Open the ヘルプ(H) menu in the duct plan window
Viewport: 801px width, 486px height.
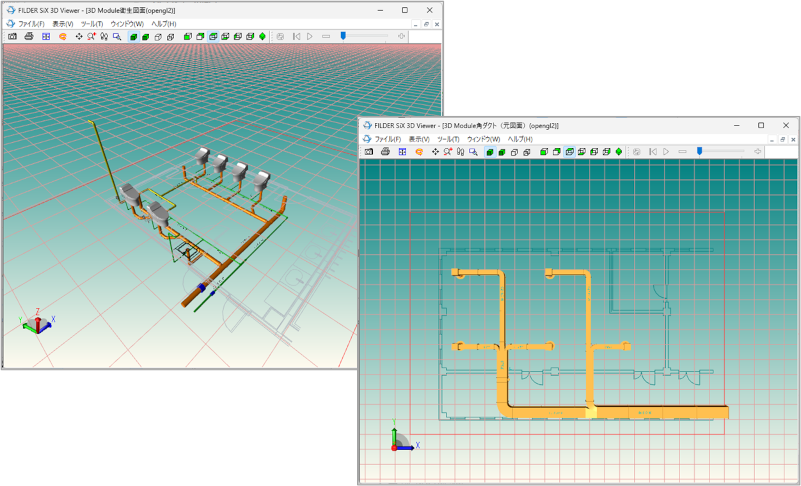pyautogui.click(x=520, y=139)
